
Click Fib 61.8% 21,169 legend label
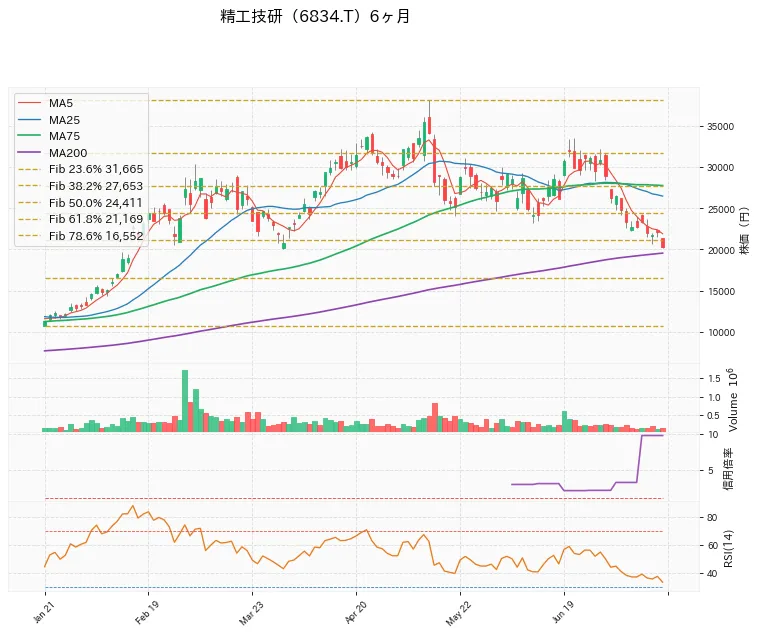point(96,219)
